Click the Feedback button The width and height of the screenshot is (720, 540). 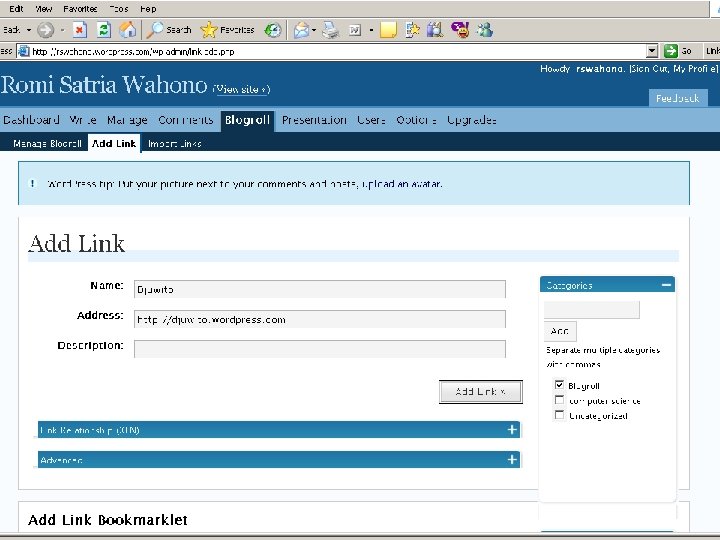point(678,98)
